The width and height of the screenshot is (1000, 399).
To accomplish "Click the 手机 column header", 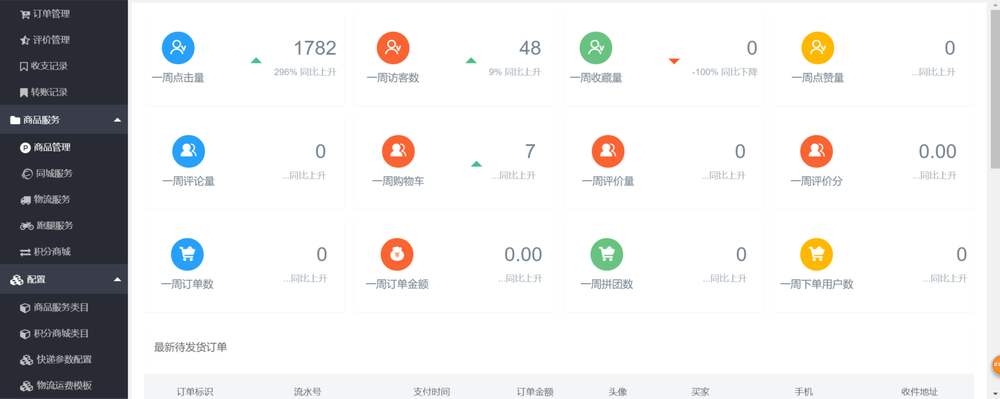I will 804,392.
